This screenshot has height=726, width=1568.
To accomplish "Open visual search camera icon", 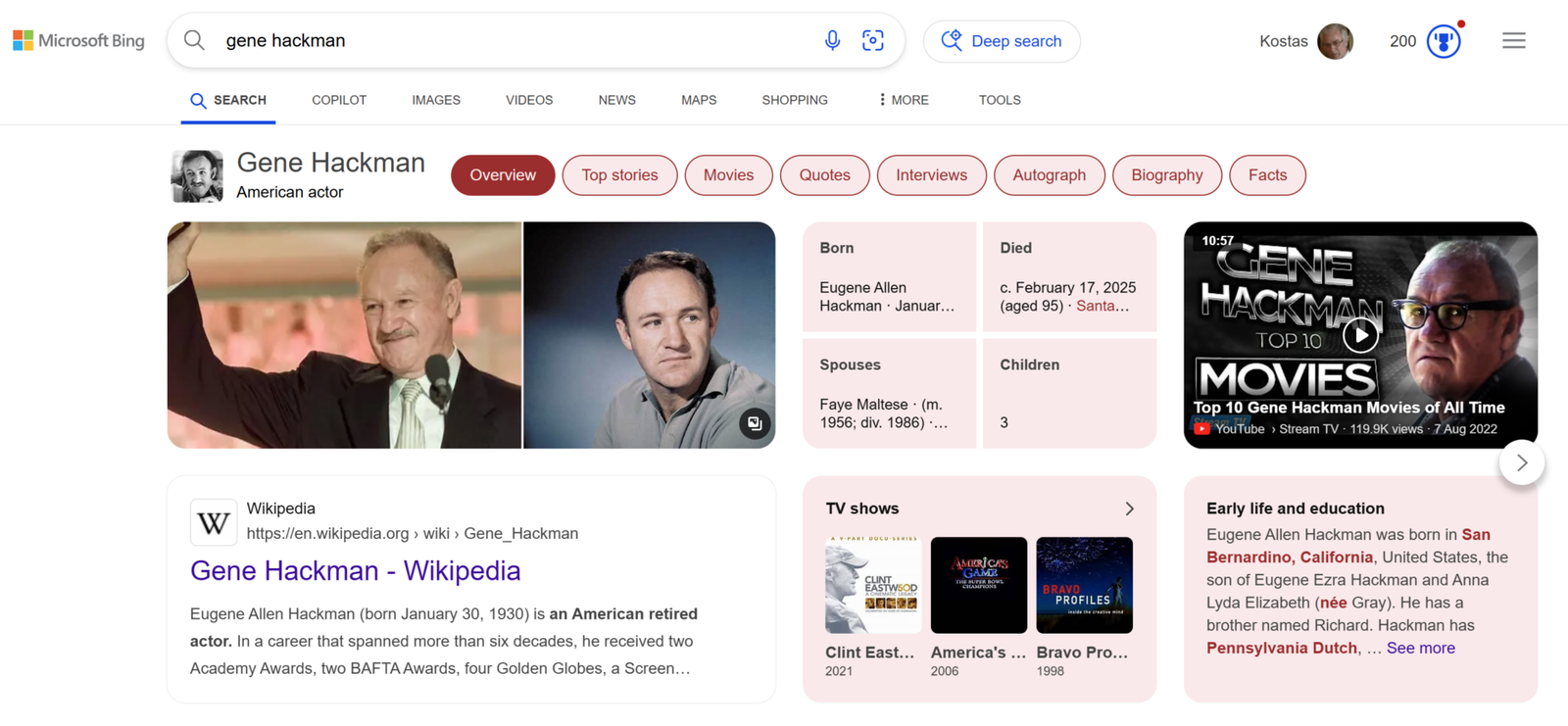I will pos(872,40).
